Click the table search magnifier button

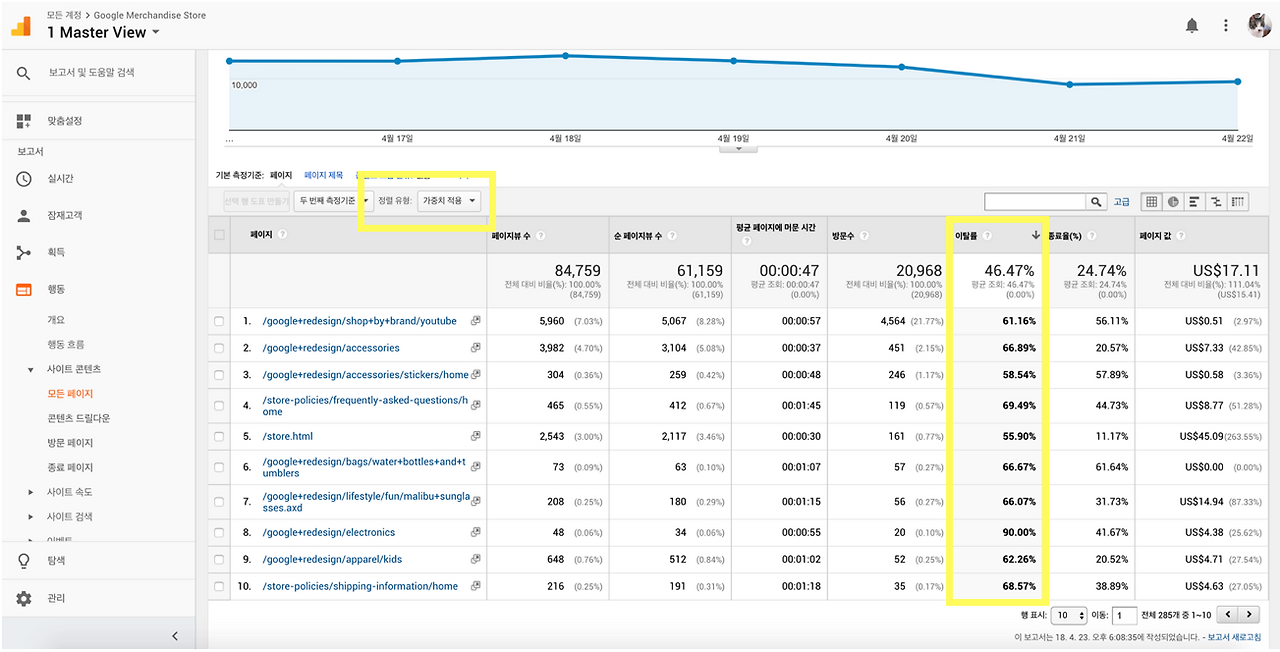1097,202
